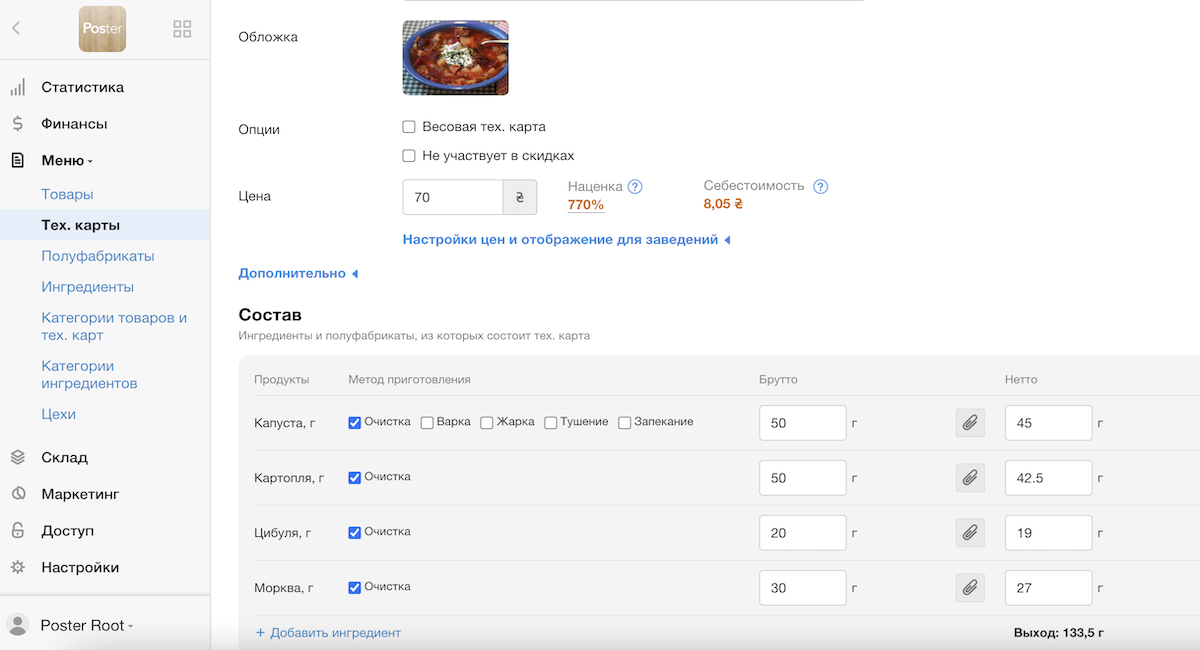This screenshot has width=1200, height=650.
Task: Open the Poster Root account dropdown
Action: pyautogui.click(x=86, y=625)
